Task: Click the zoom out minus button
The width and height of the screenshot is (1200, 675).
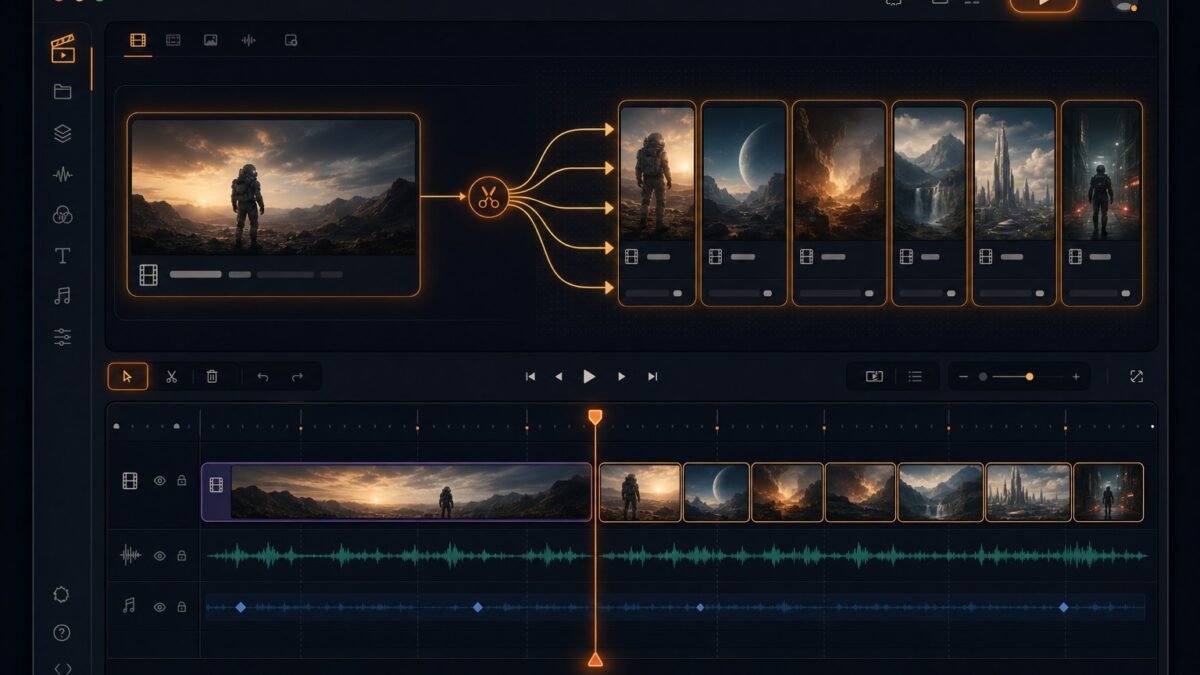Action: (x=963, y=376)
